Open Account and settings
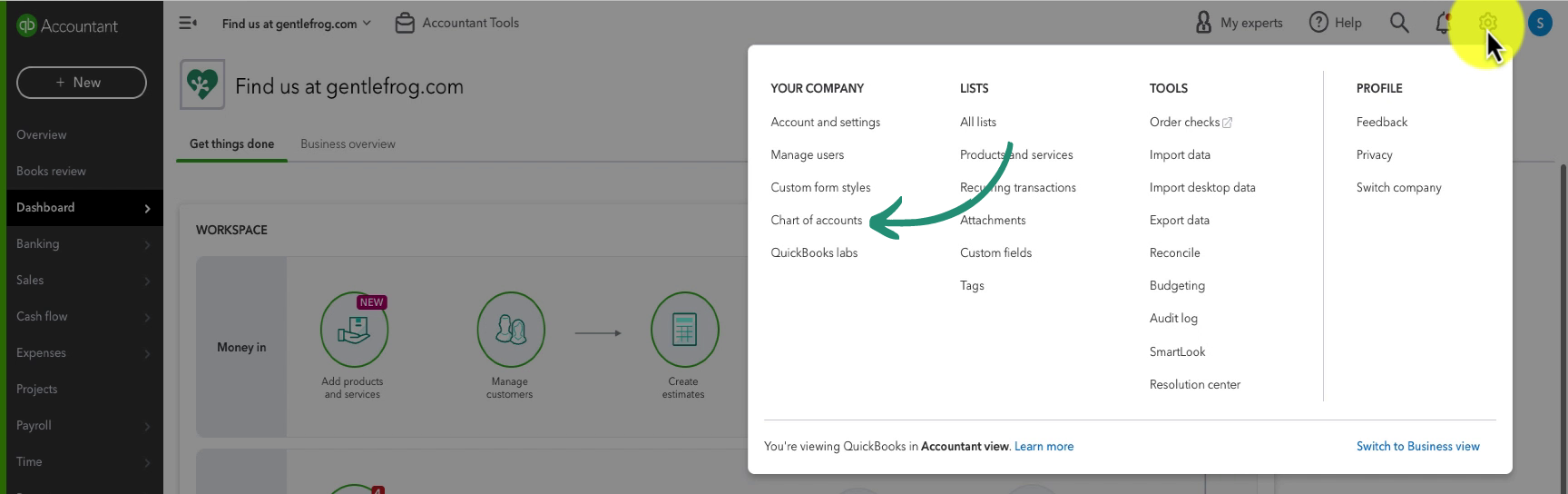Viewport: 1568px width, 494px height. (826, 122)
